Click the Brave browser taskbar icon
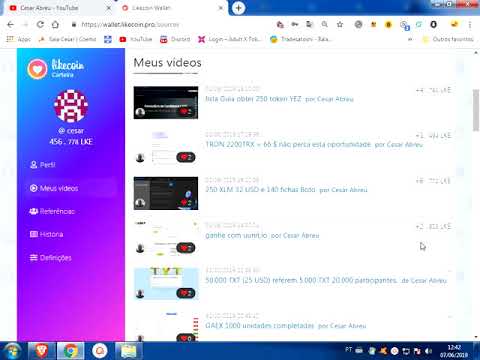This screenshot has height=360, width=480. (x=42, y=351)
